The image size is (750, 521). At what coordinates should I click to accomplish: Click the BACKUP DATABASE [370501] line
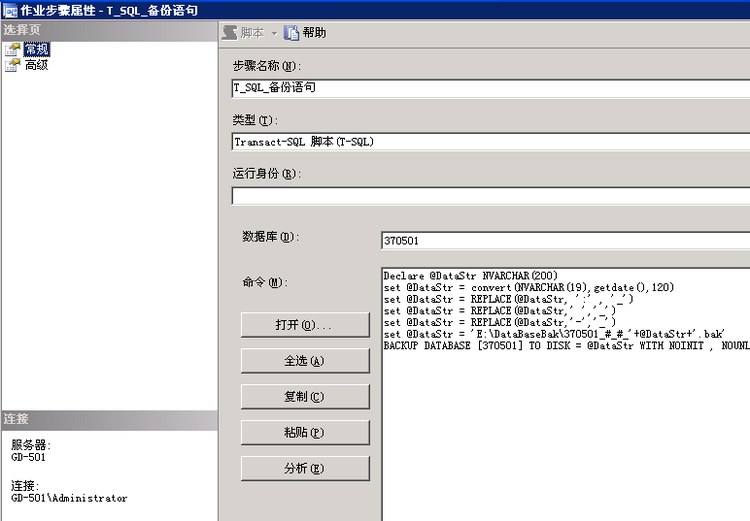(566, 345)
